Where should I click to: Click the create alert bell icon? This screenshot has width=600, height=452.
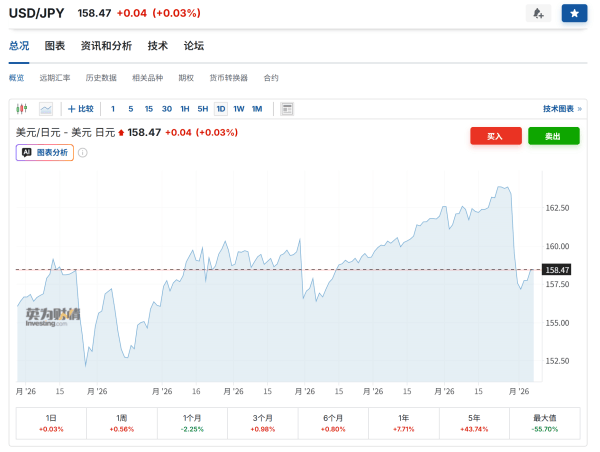click(538, 13)
